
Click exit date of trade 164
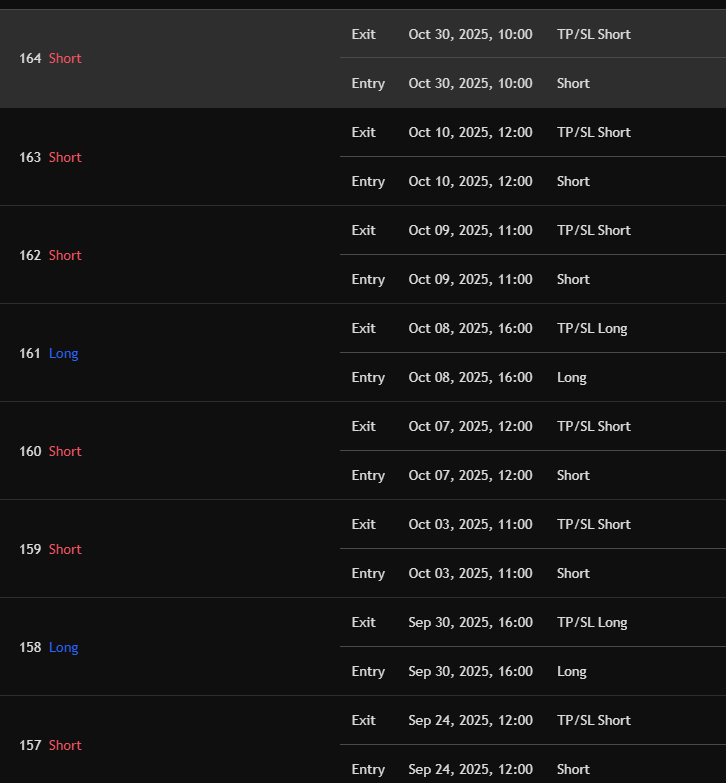(470, 34)
